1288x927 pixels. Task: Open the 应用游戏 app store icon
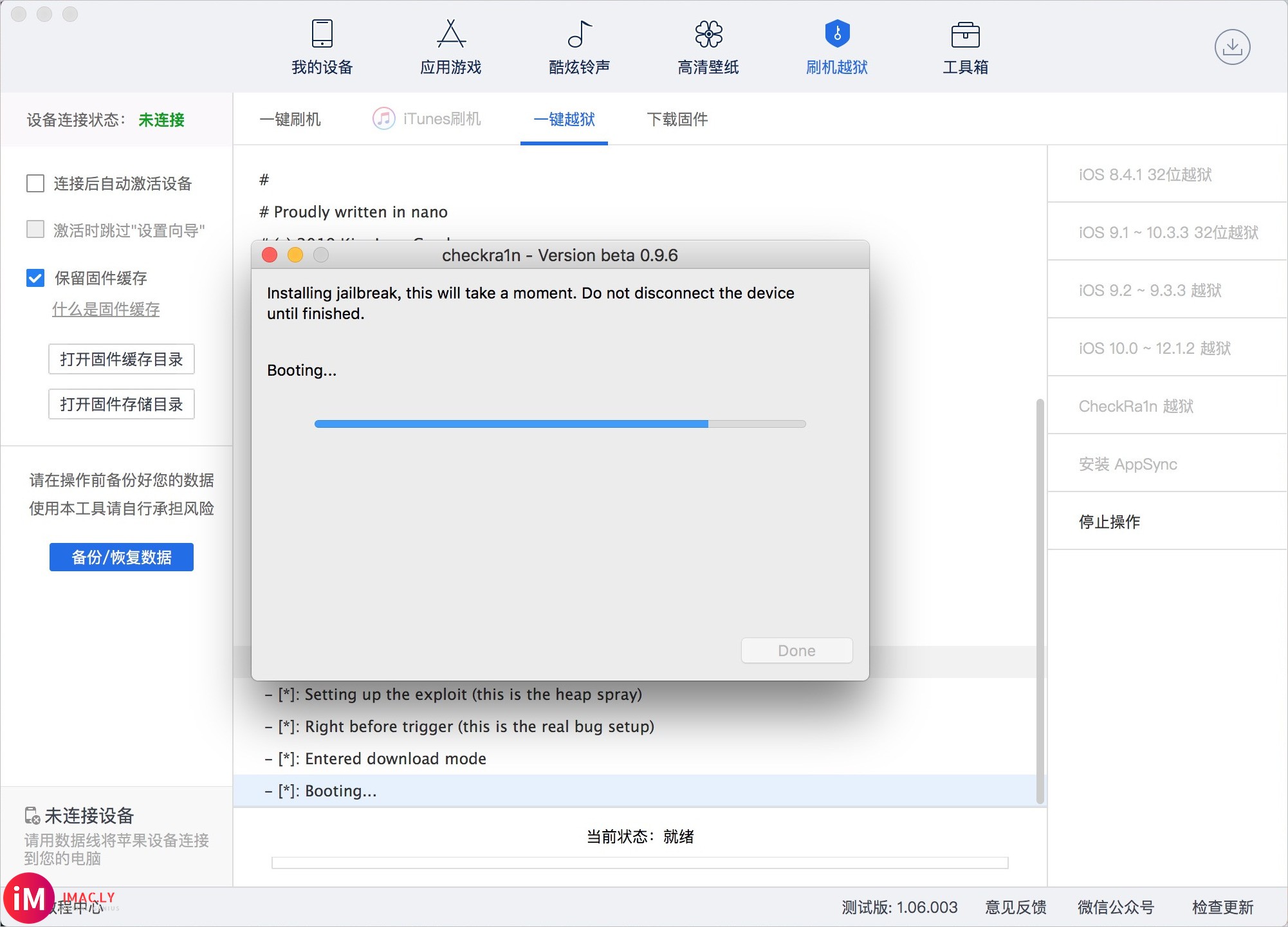click(451, 33)
